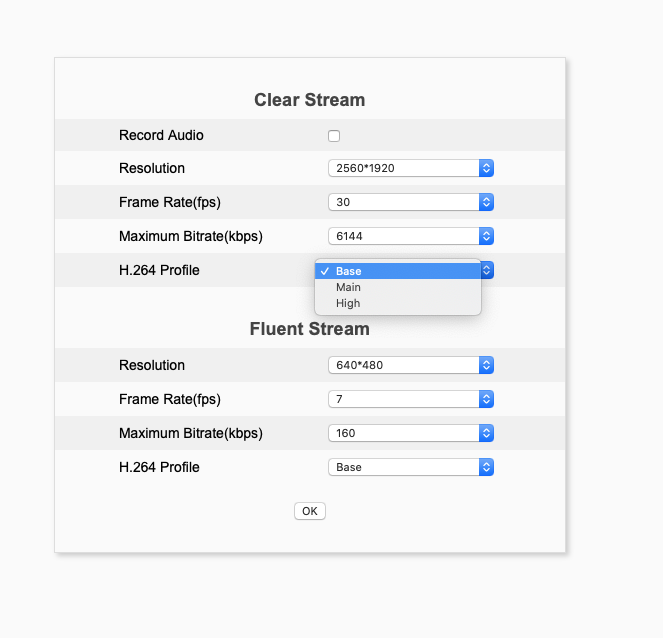This screenshot has width=663, height=638.
Task: Click the Frame Rate(fps) label under Clear Stream
Action: point(169,202)
